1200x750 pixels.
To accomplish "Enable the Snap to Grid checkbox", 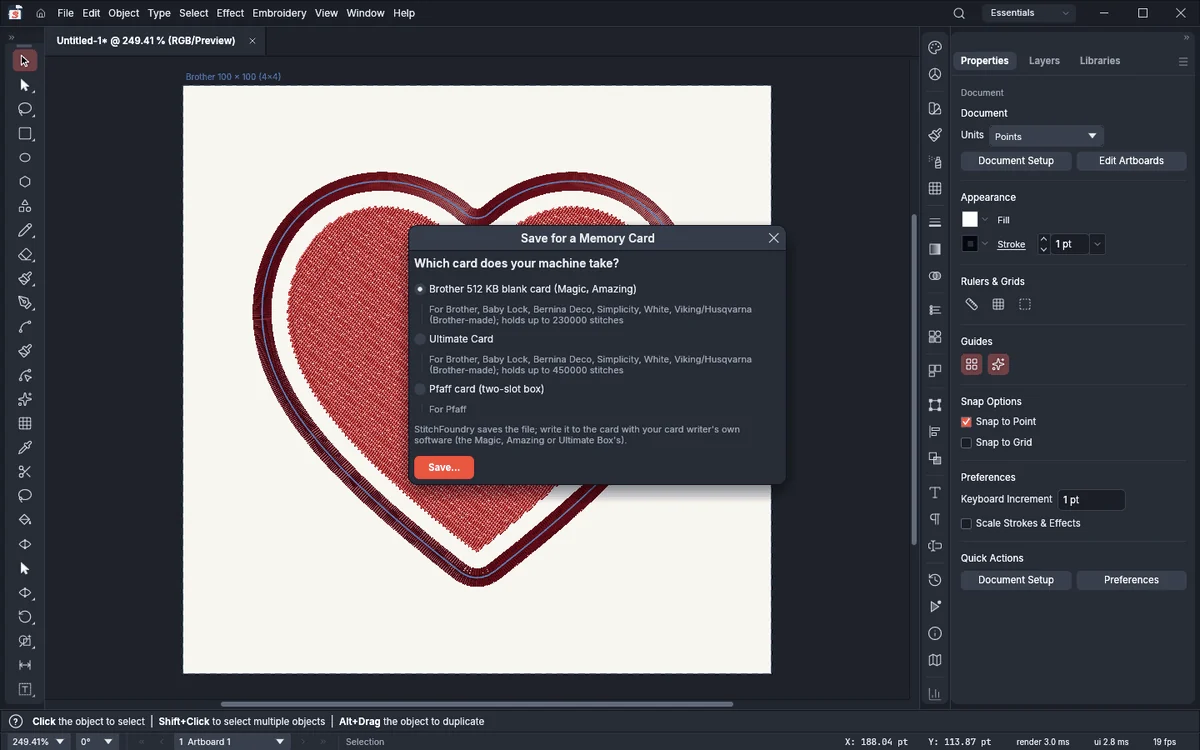I will click(966, 443).
